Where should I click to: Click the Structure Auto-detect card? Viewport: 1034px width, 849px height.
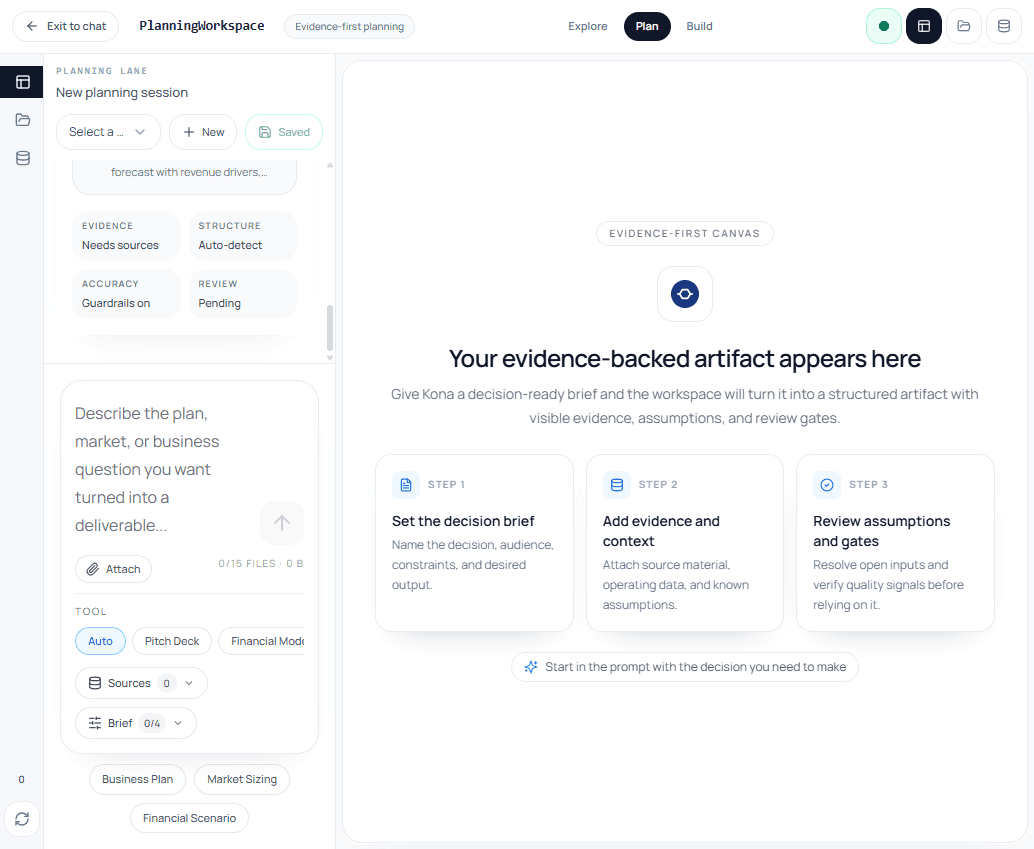click(243, 236)
